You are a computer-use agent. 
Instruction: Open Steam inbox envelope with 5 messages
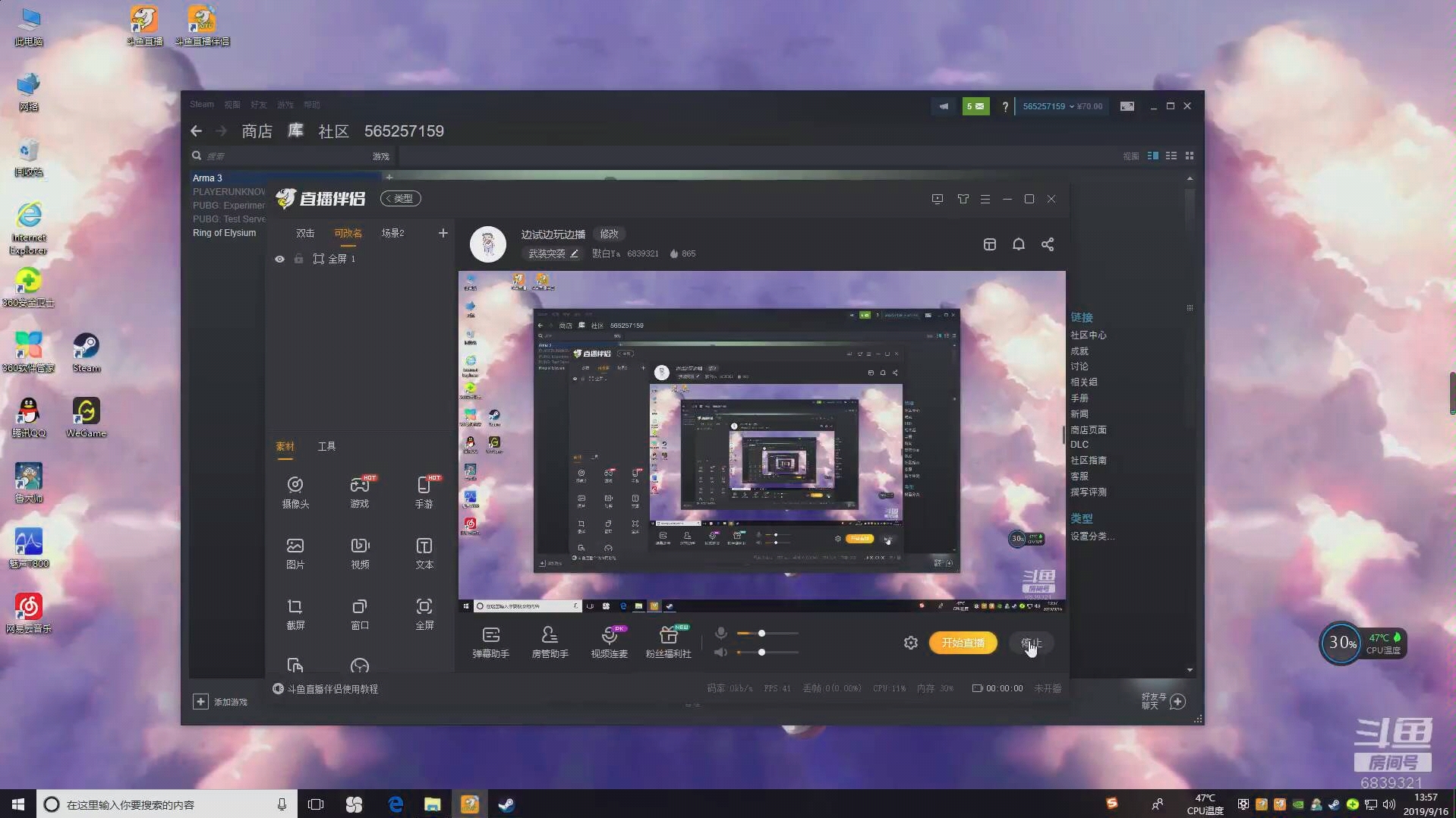coord(975,106)
